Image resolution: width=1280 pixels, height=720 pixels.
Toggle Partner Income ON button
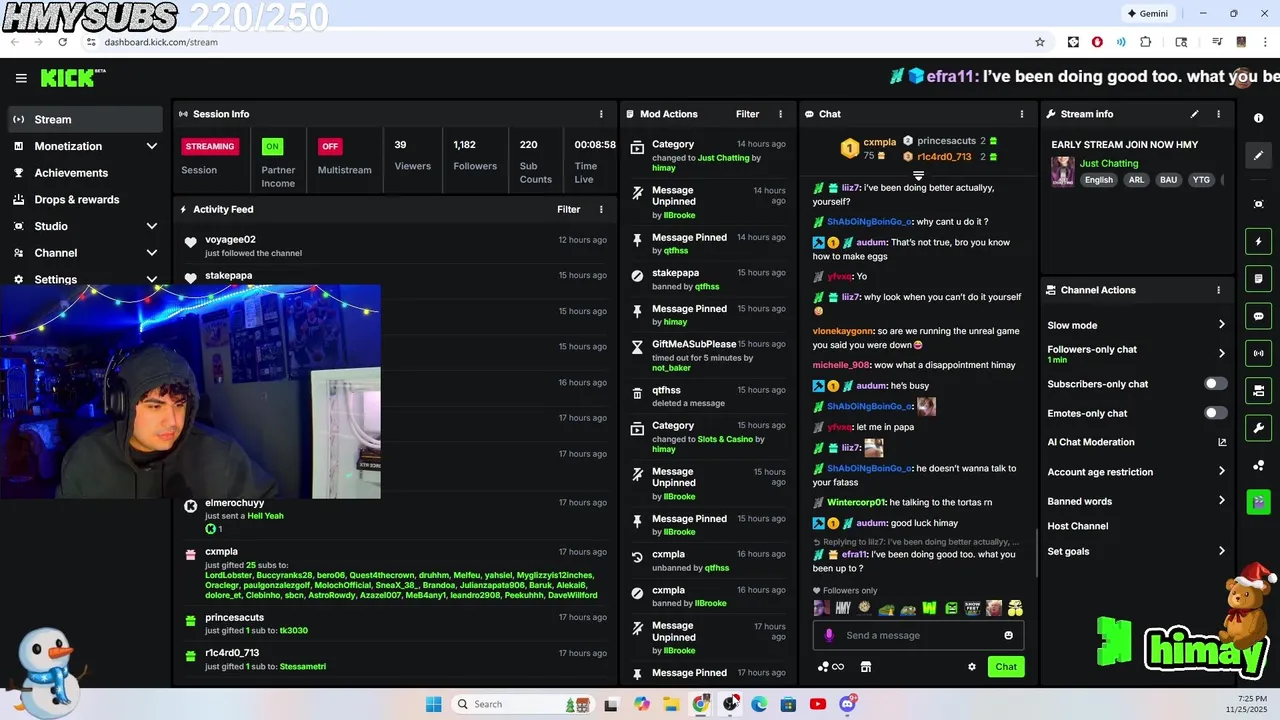271,146
